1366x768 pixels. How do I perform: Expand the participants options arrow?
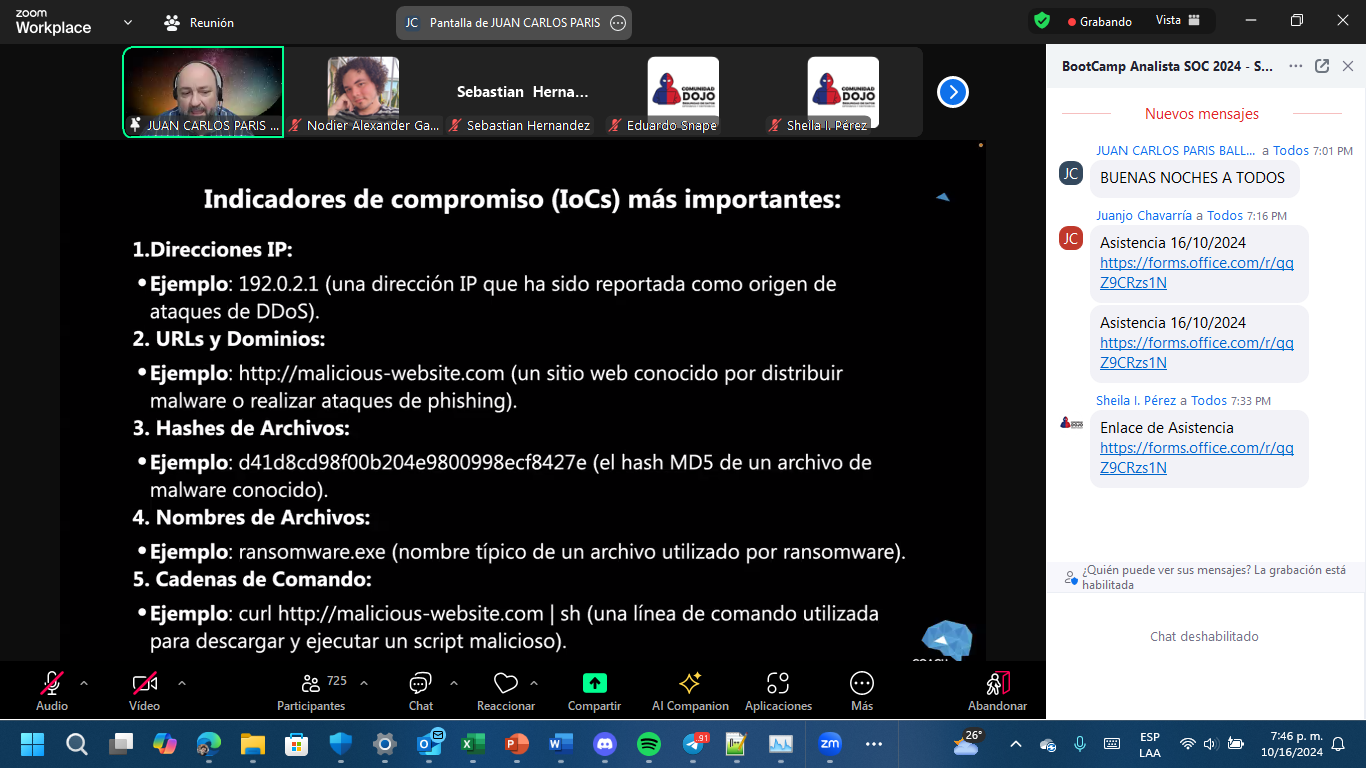coord(364,683)
